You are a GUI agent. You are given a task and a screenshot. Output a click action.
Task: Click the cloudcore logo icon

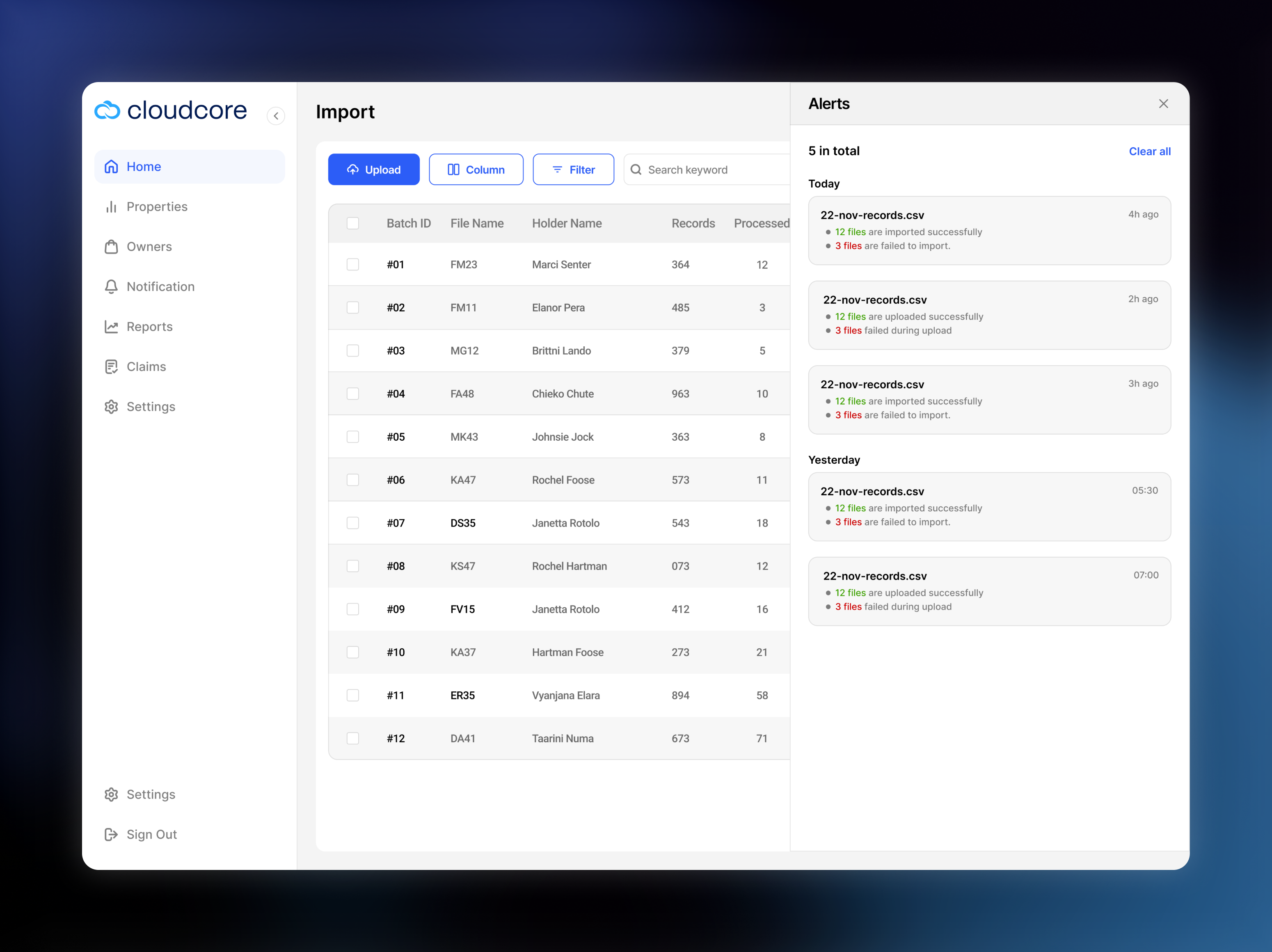tap(107, 110)
